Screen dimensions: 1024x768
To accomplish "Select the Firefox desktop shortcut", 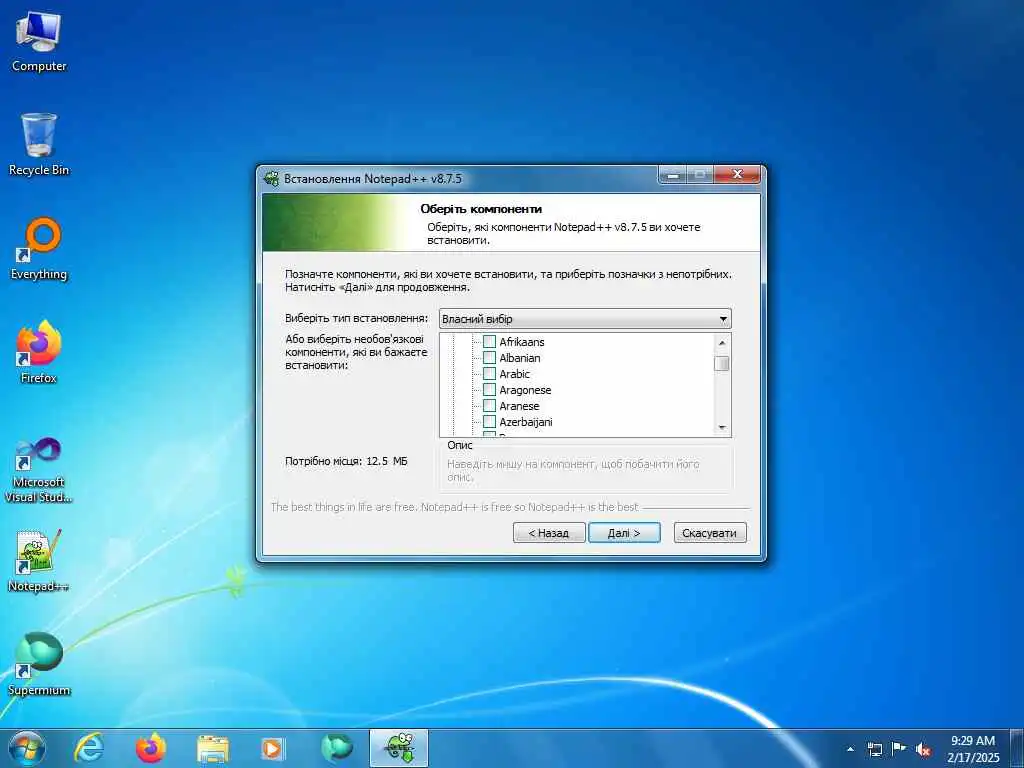I will point(39,352).
